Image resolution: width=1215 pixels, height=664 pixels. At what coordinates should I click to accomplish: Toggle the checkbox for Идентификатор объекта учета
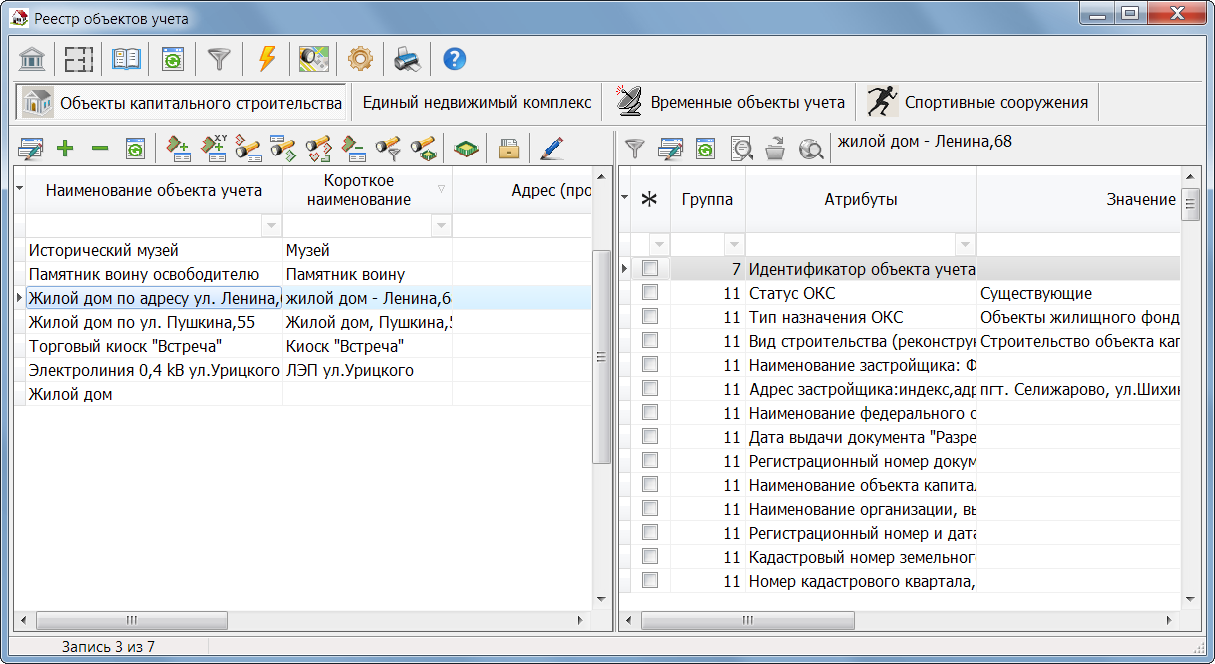[x=650, y=269]
